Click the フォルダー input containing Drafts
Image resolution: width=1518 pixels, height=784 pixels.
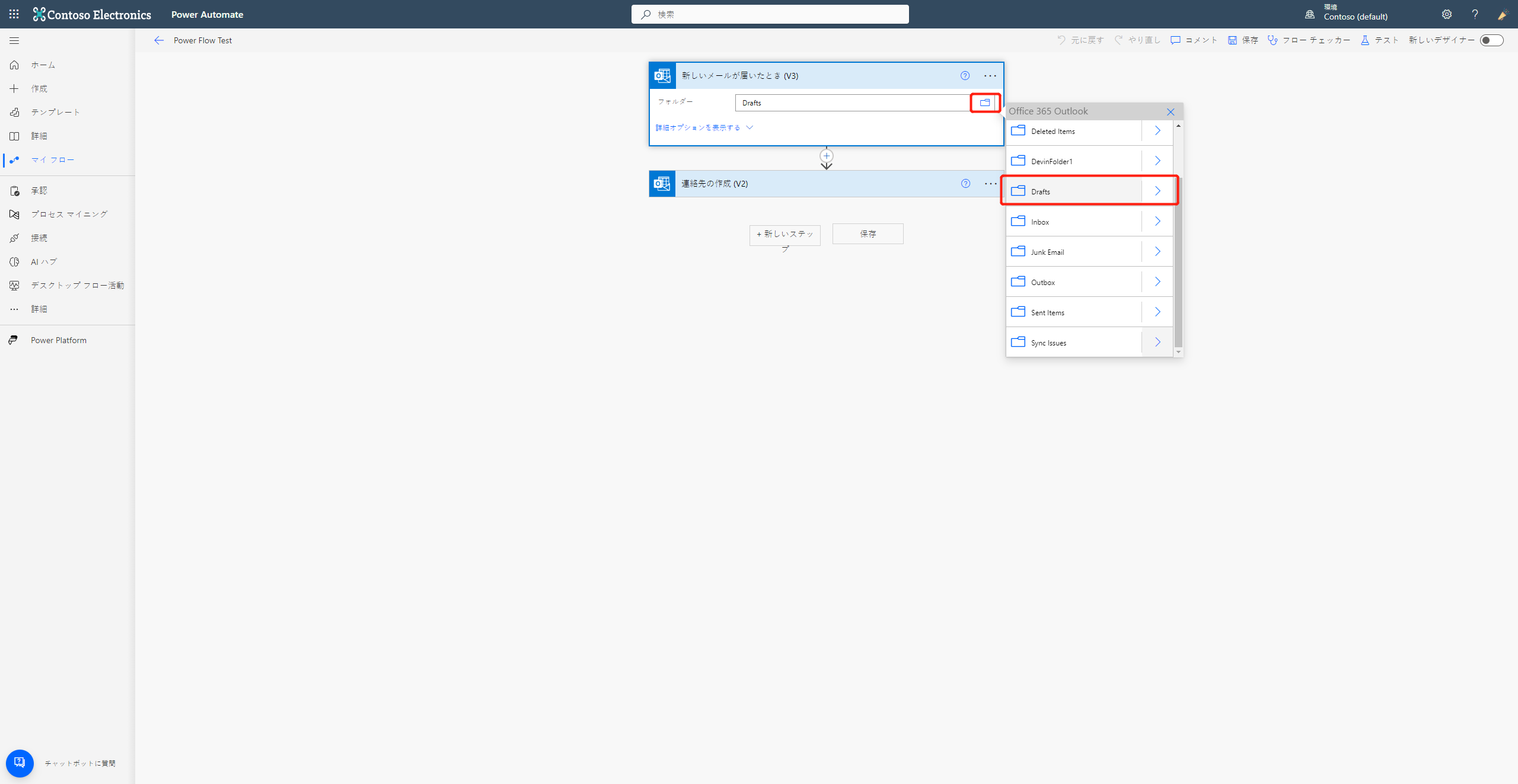point(853,103)
